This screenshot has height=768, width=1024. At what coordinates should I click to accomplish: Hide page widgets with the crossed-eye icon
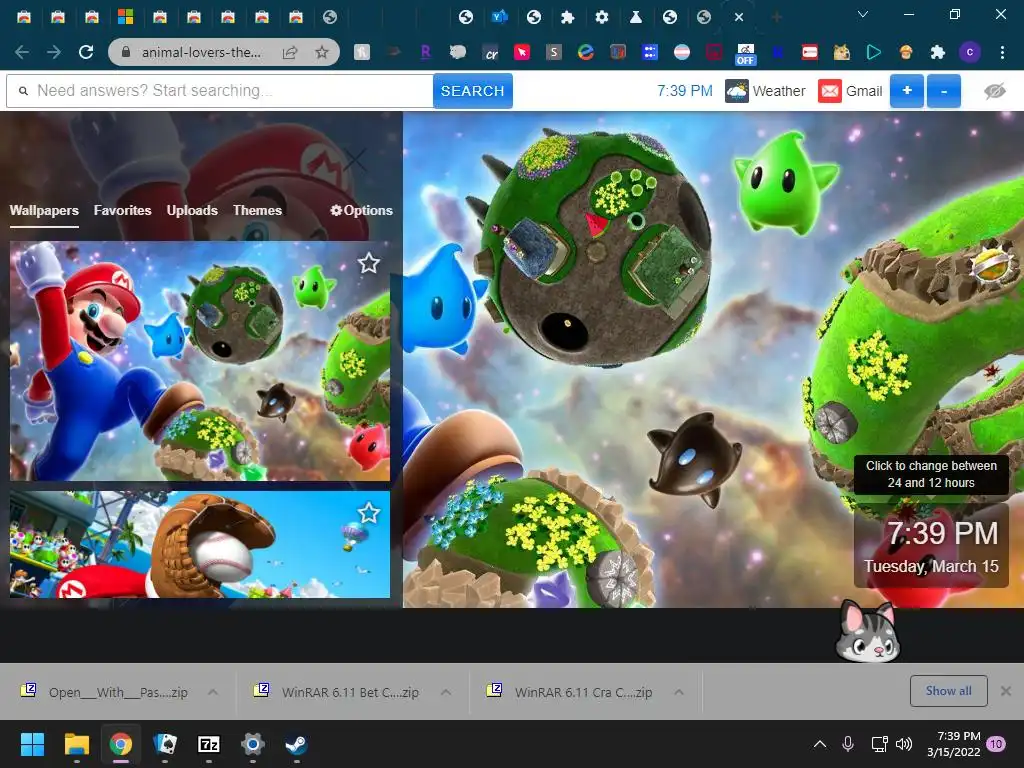tap(995, 91)
